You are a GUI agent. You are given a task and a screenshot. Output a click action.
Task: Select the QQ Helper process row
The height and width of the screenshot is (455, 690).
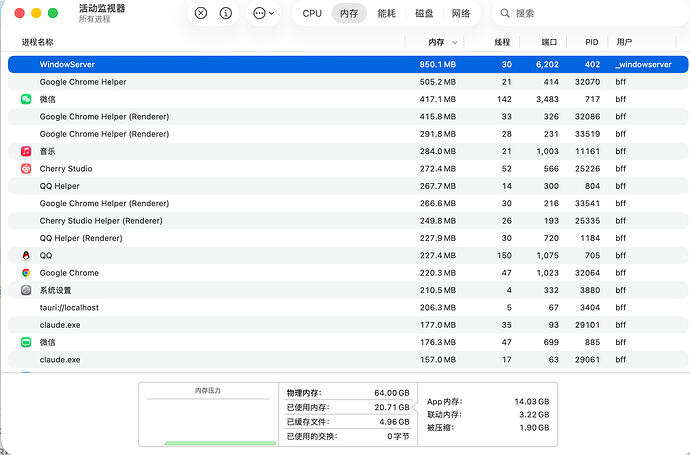(x=348, y=186)
